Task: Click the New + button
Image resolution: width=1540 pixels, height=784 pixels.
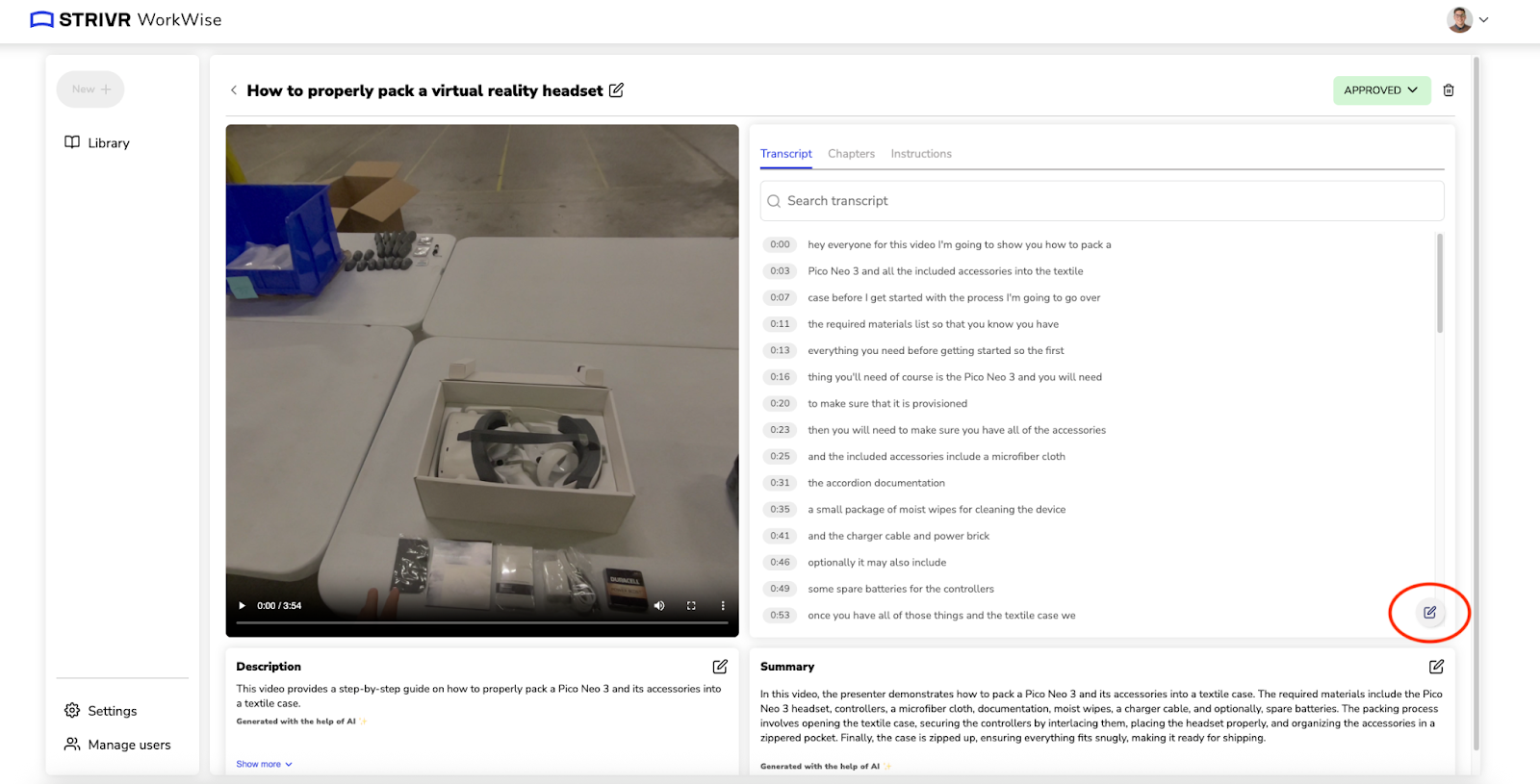Action: click(90, 89)
